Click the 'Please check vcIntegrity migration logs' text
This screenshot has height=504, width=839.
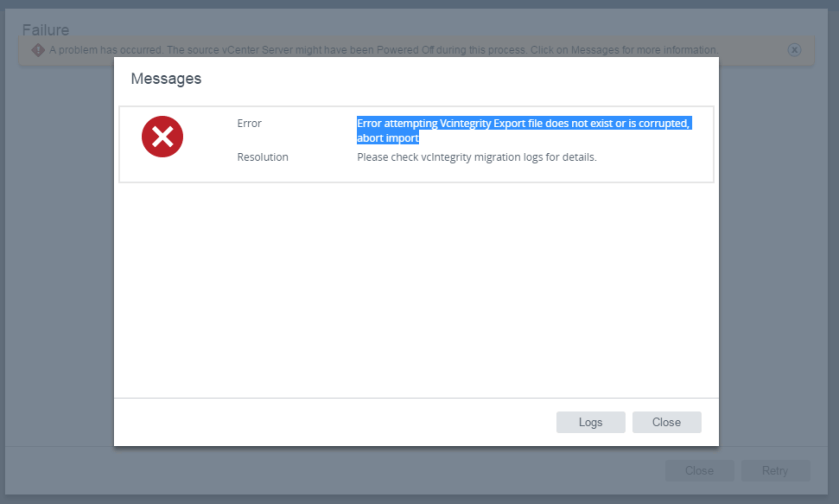pos(476,157)
